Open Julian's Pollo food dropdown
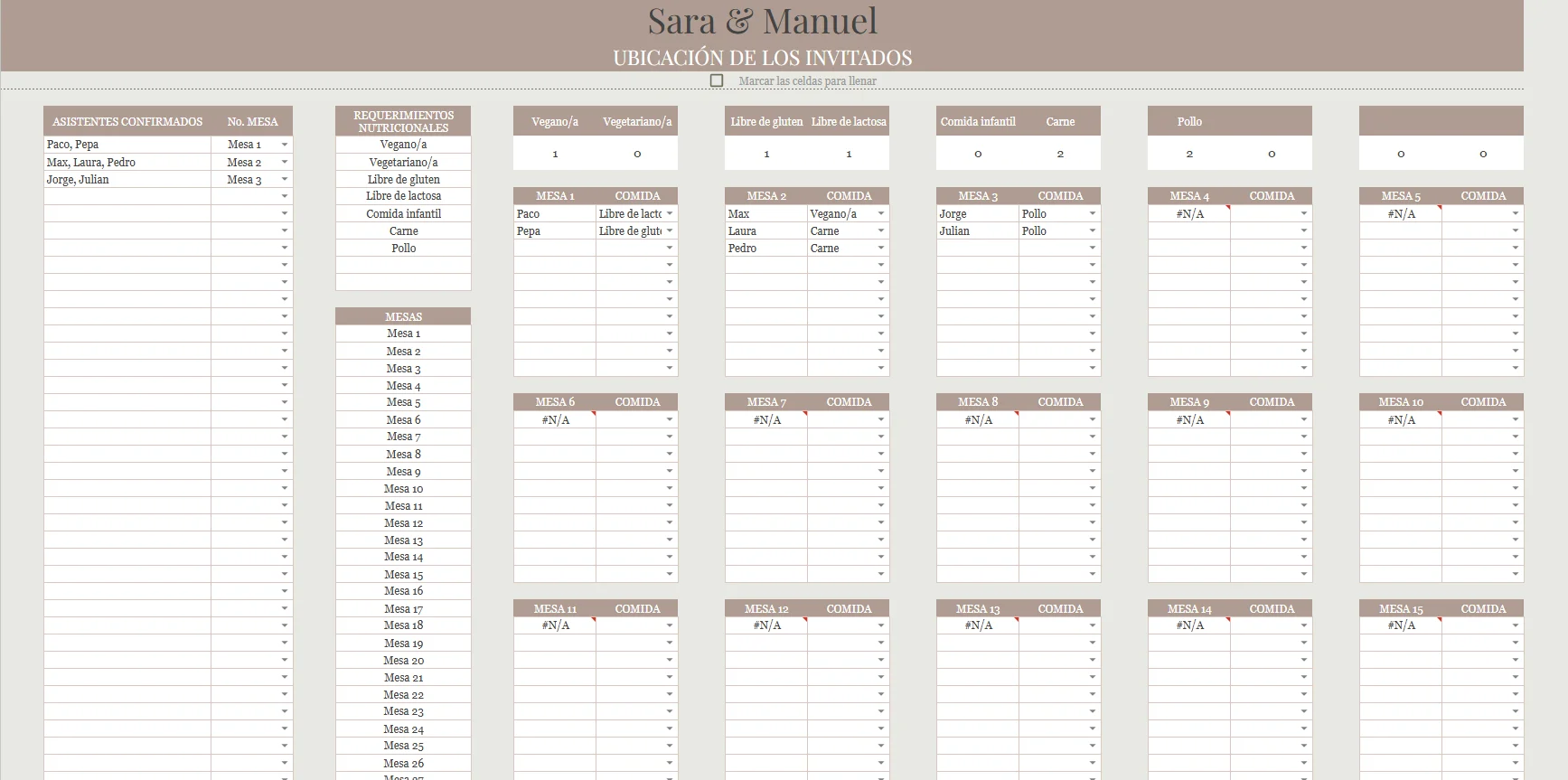 tap(1093, 231)
